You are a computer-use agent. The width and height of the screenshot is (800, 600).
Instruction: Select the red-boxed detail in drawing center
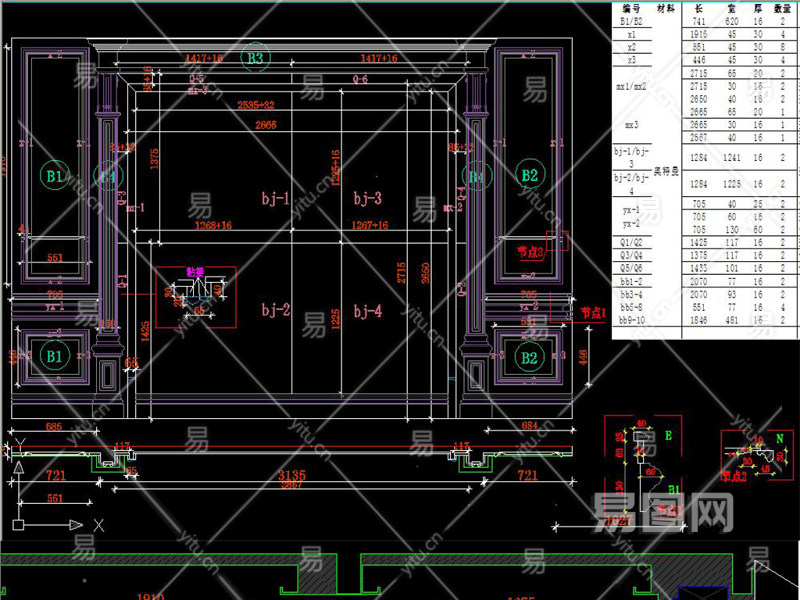(194, 295)
